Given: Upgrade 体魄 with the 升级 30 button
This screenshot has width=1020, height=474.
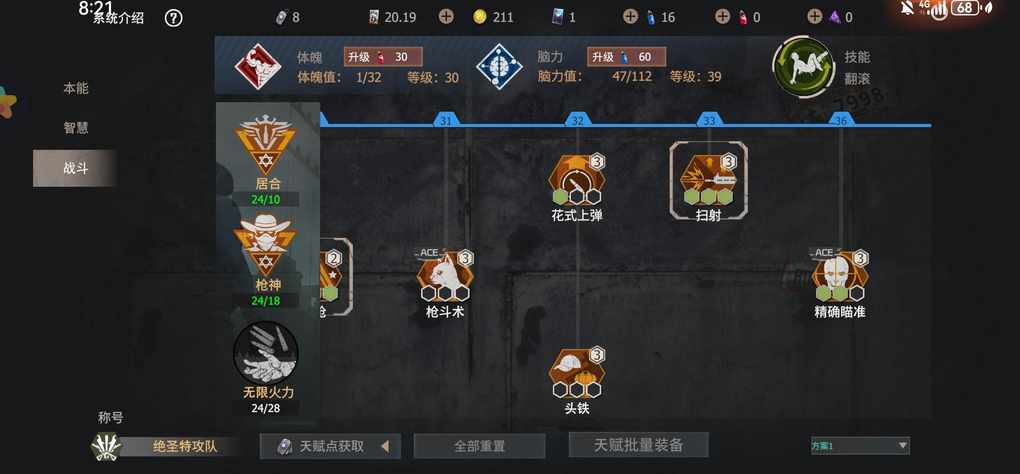Looking at the screenshot, I should click(x=383, y=57).
